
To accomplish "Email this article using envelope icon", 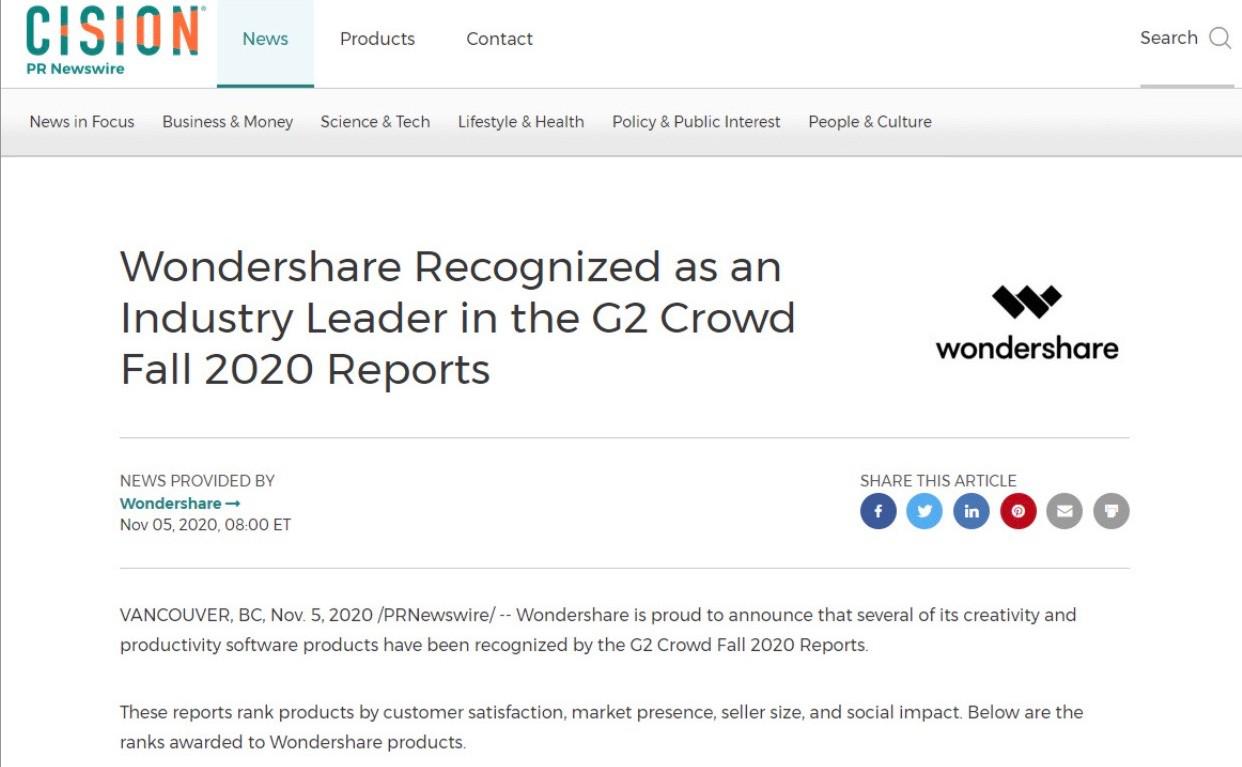I will pyautogui.click(x=1064, y=511).
